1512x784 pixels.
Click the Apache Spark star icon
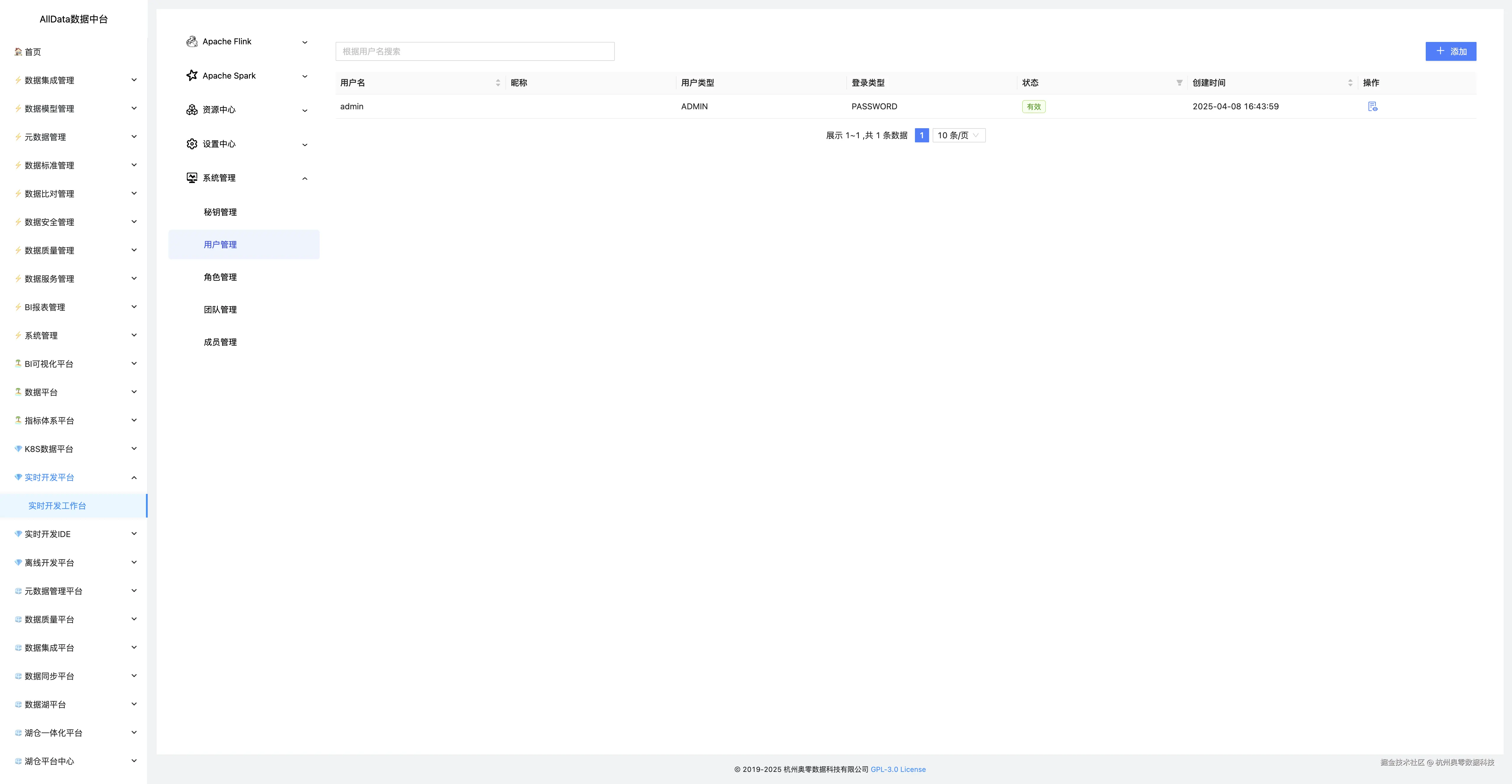pyautogui.click(x=191, y=76)
